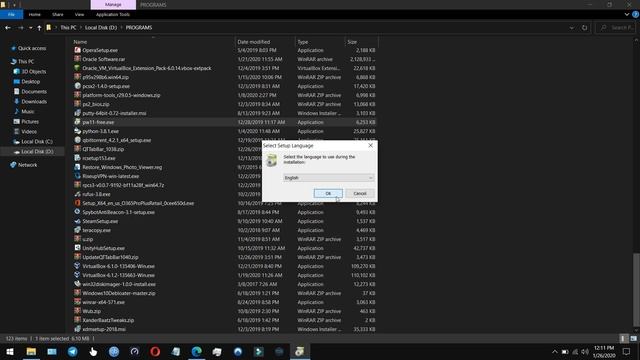This screenshot has width=640, height=360.
Task: Select VirtualBox-6.1.0 Win.exe icon
Action: [x=77, y=266]
